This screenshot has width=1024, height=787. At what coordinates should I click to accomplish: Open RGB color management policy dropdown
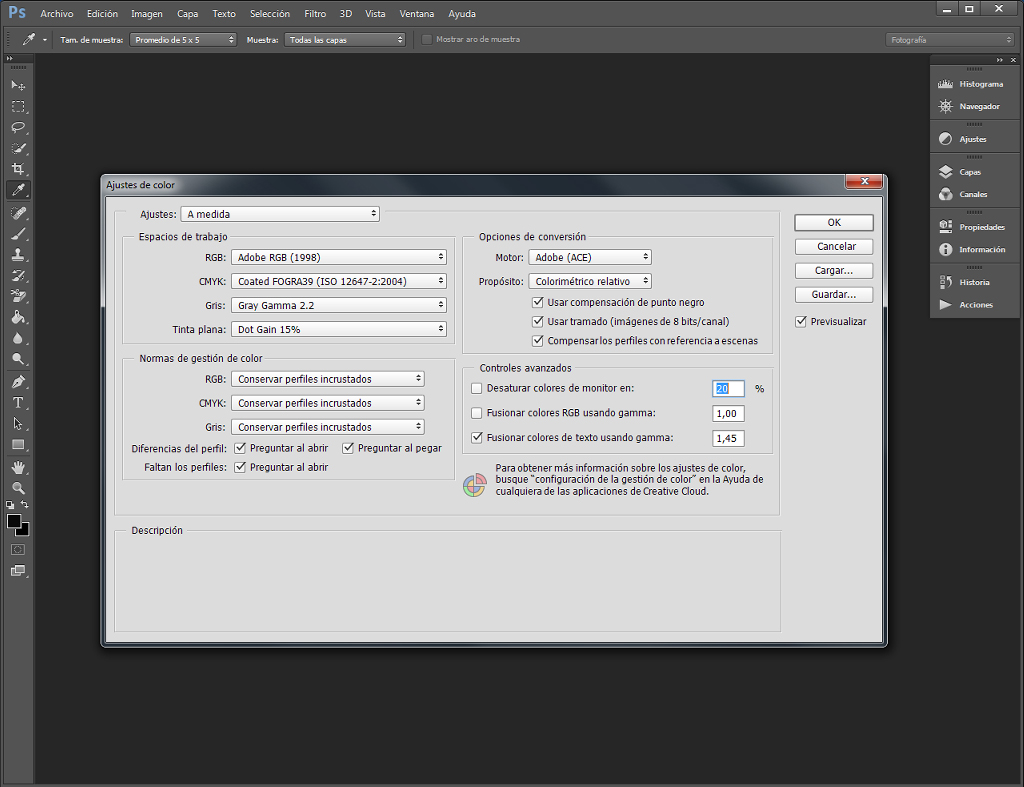[x=328, y=379]
